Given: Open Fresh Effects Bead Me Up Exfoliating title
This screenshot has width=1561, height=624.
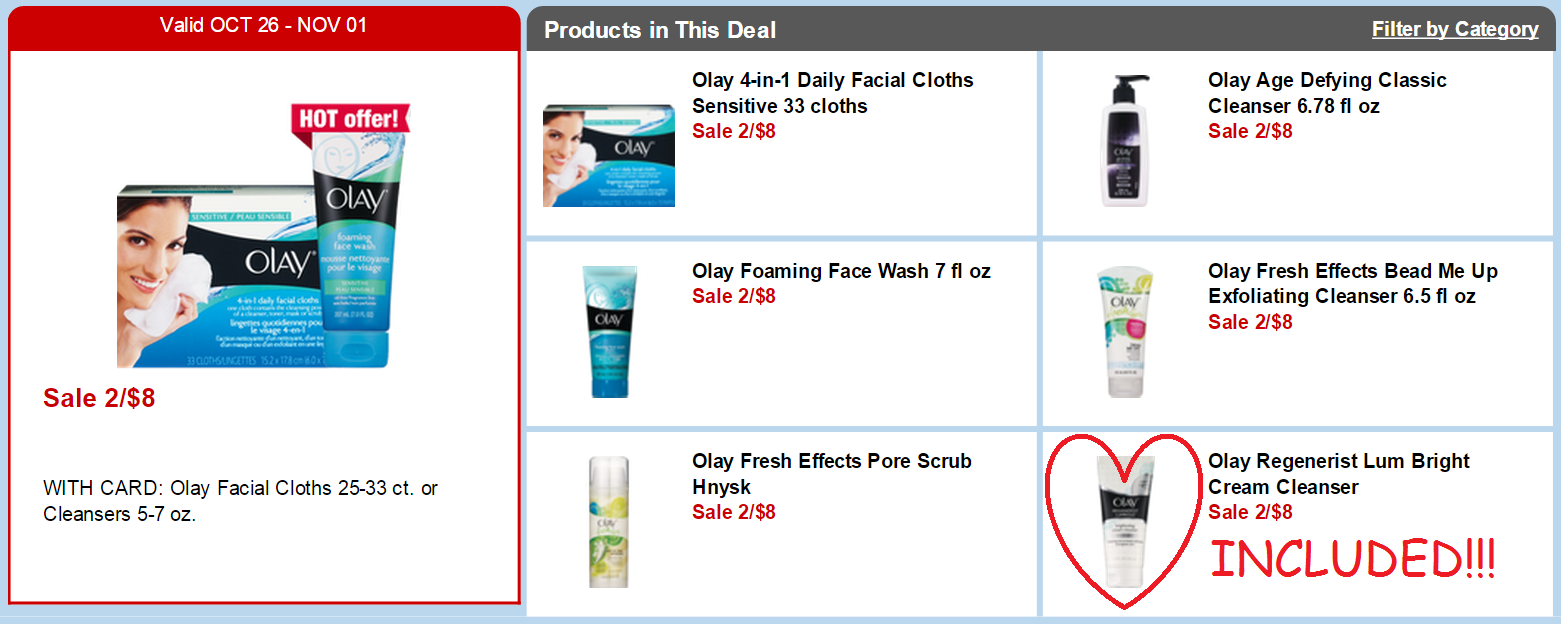Looking at the screenshot, I should pyautogui.click(x=1353, y=284).
